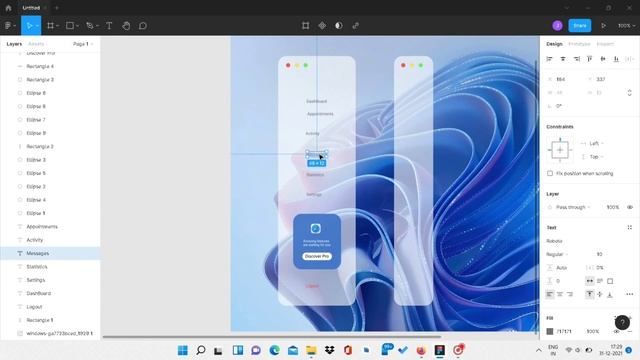Image resolution: width=640 pixels, height=360 pixels.
Task: Click Align left icon
Action: coord(549,59)
